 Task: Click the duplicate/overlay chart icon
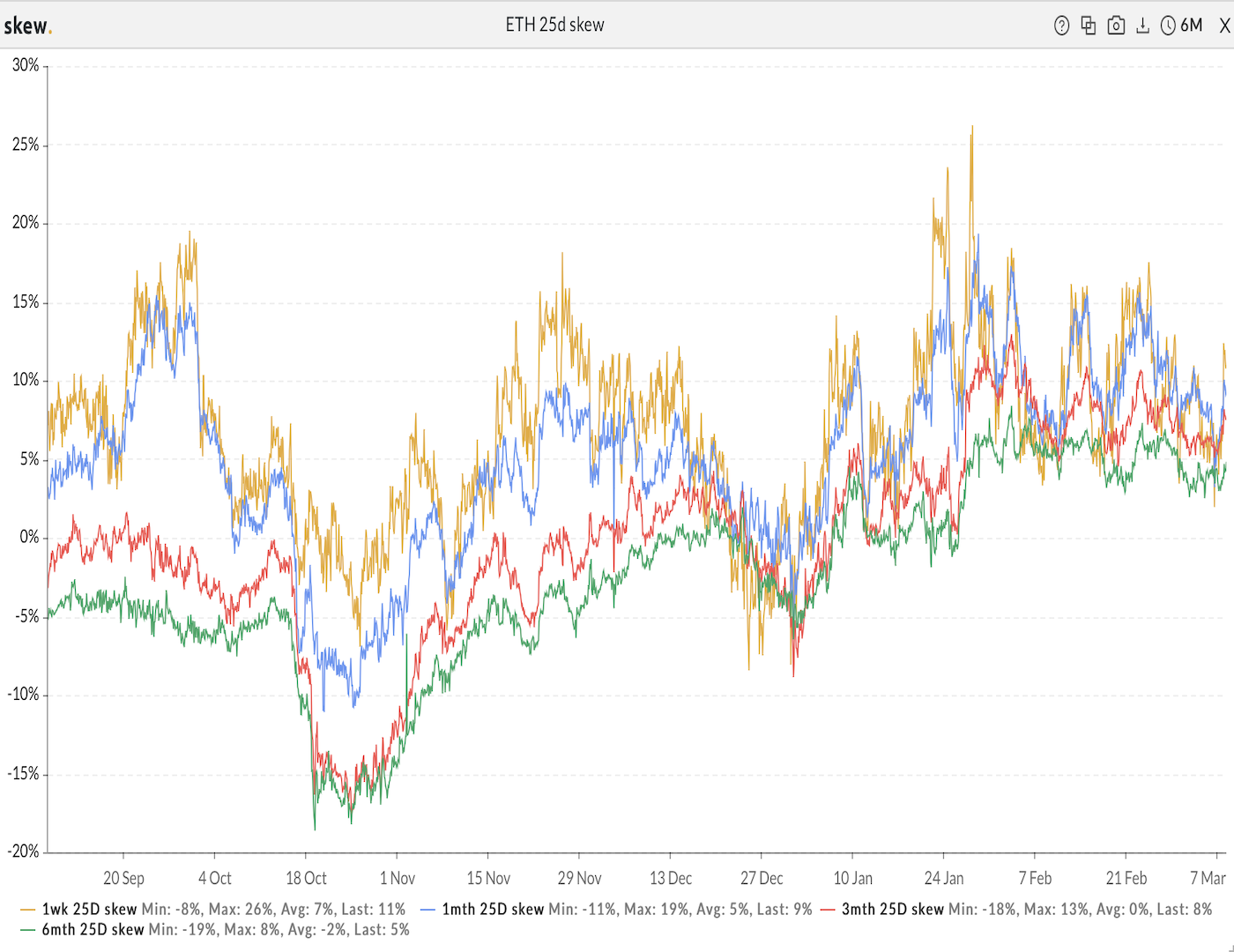tap(1089, 26)
